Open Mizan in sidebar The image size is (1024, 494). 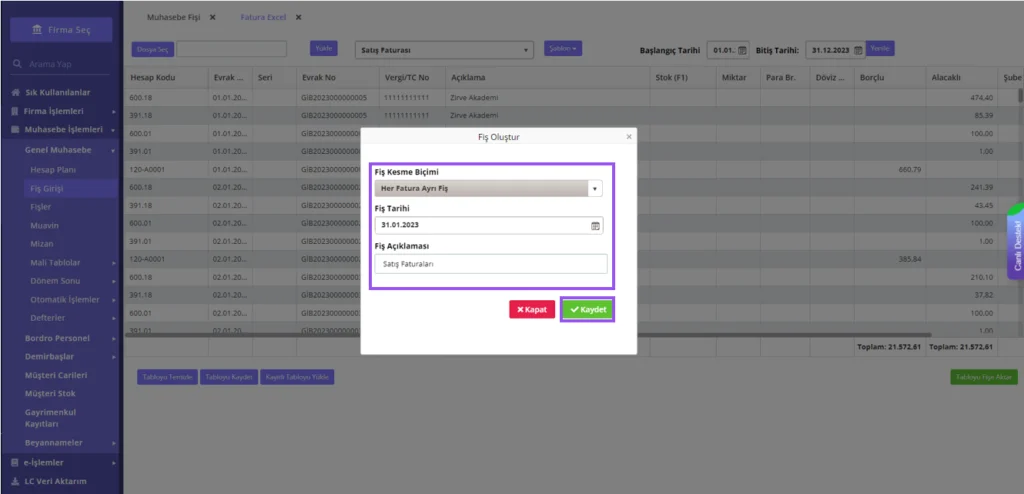tap(42, 244)
